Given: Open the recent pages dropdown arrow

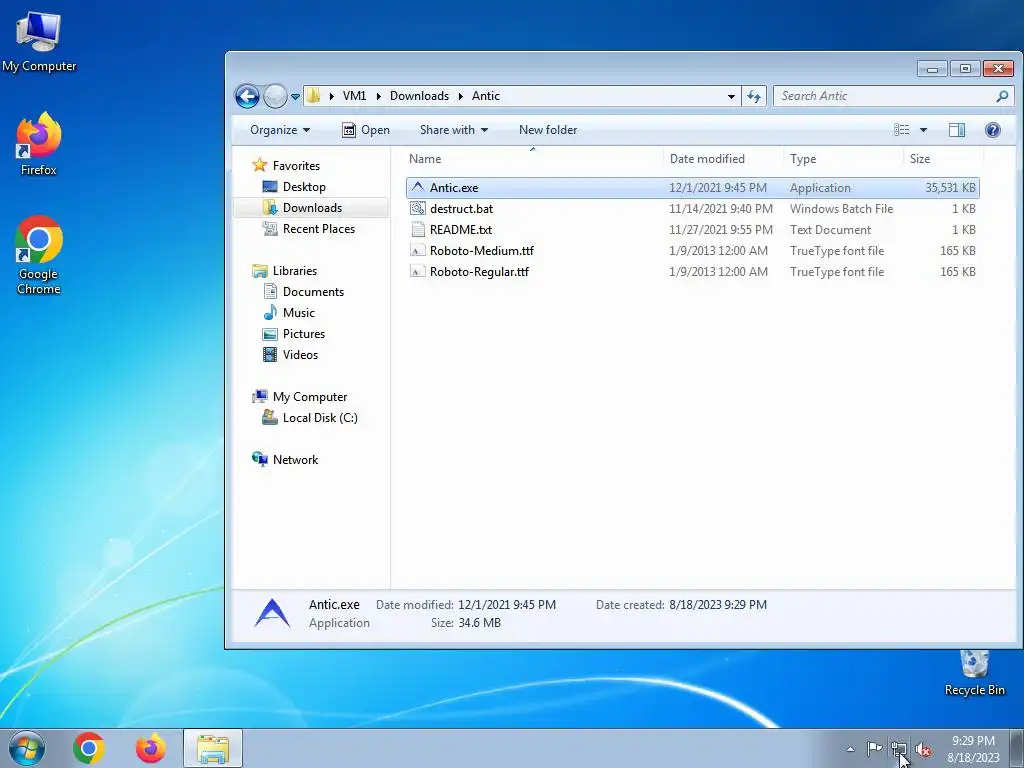Looking at the screenshot, I should coord(295,97).
